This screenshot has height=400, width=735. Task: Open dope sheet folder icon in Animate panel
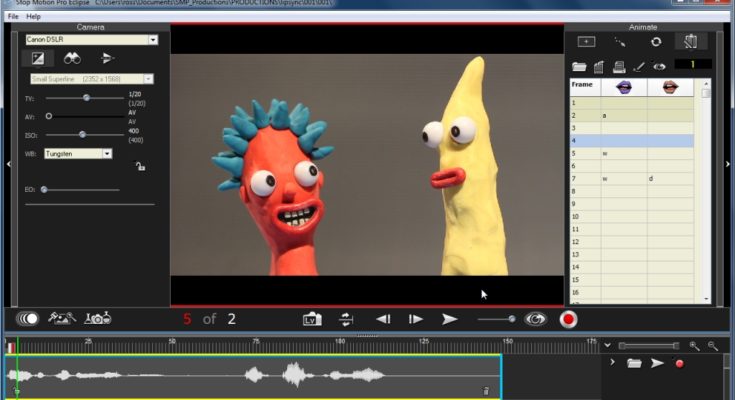[579, 67]
